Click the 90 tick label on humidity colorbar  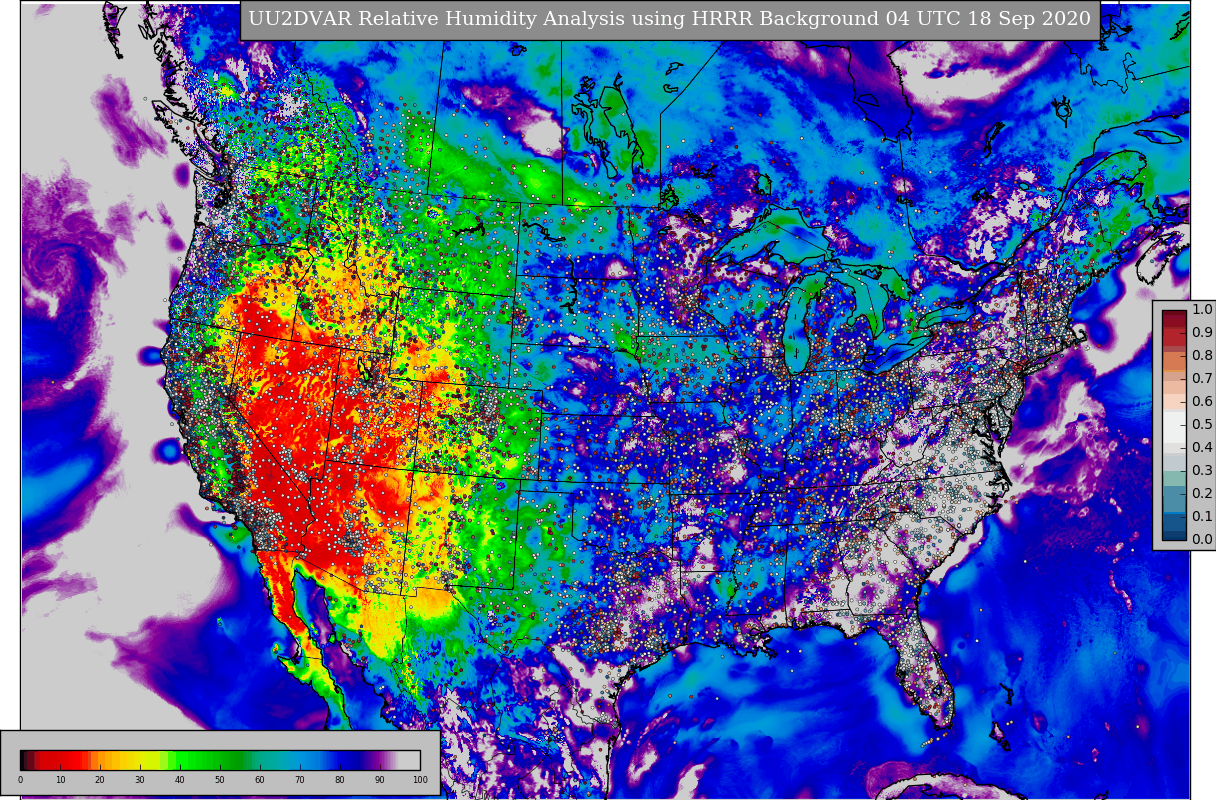[380, 780]
